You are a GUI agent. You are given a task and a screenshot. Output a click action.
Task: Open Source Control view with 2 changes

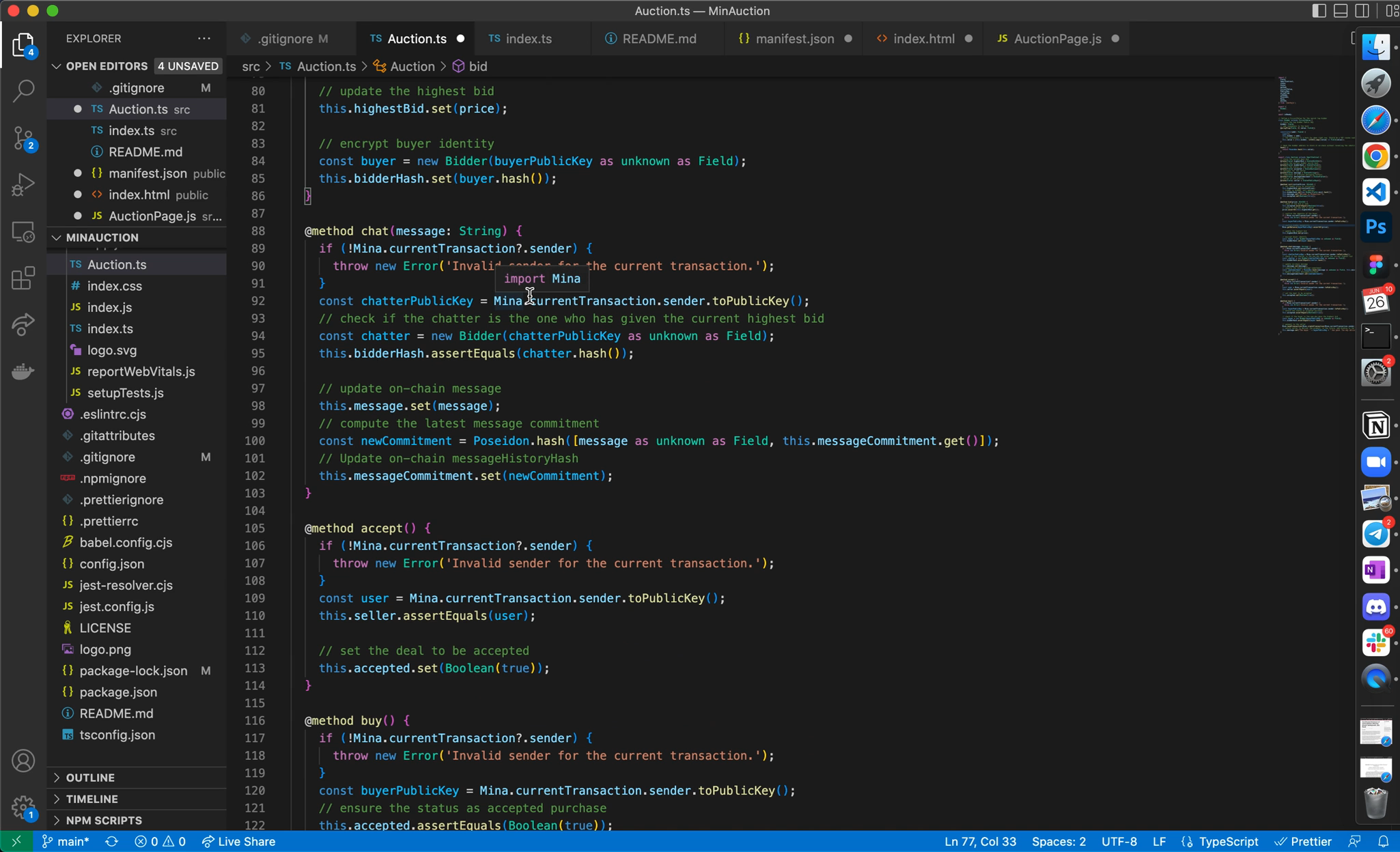23,139
